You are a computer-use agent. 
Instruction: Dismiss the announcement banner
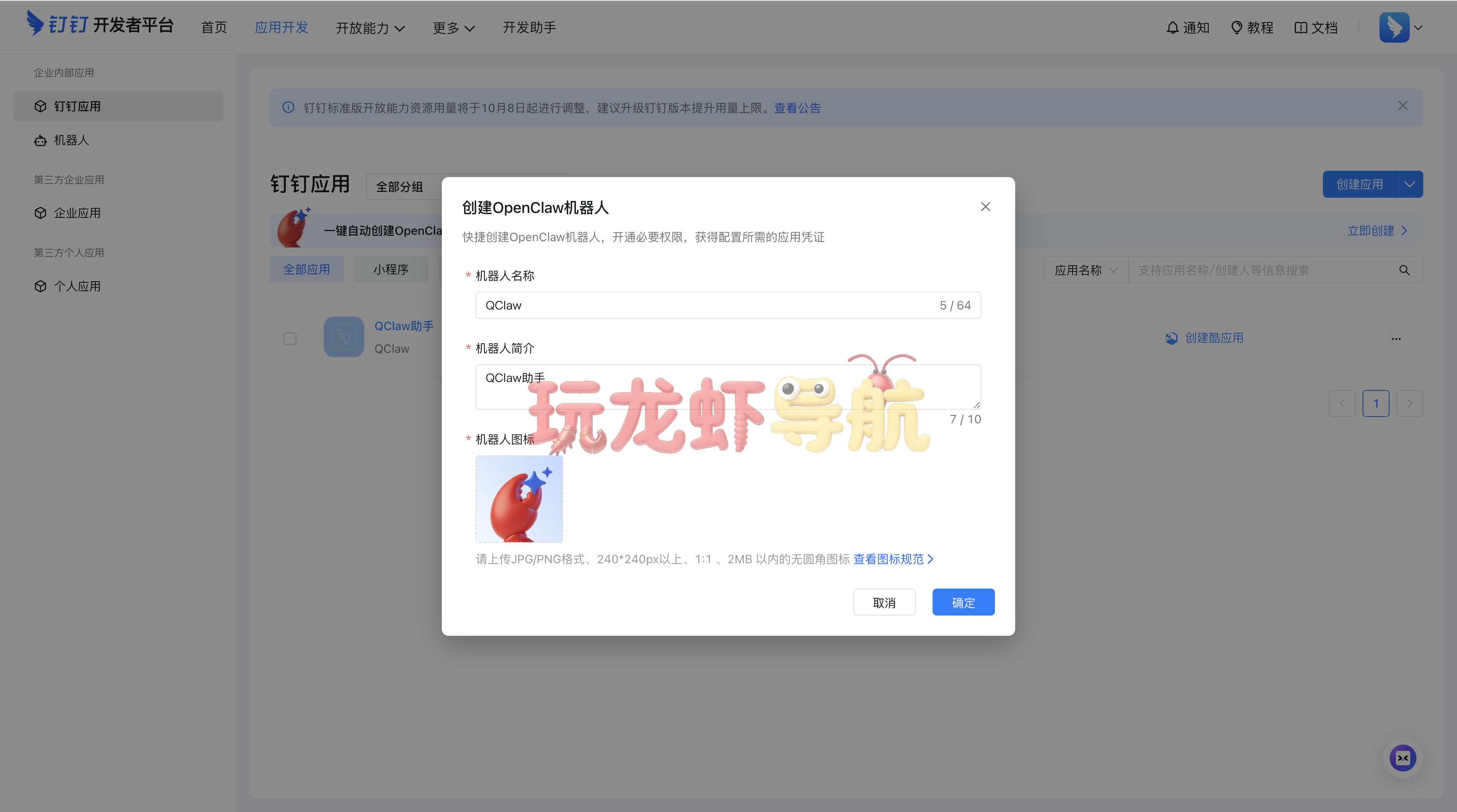tap(1403, 106)
